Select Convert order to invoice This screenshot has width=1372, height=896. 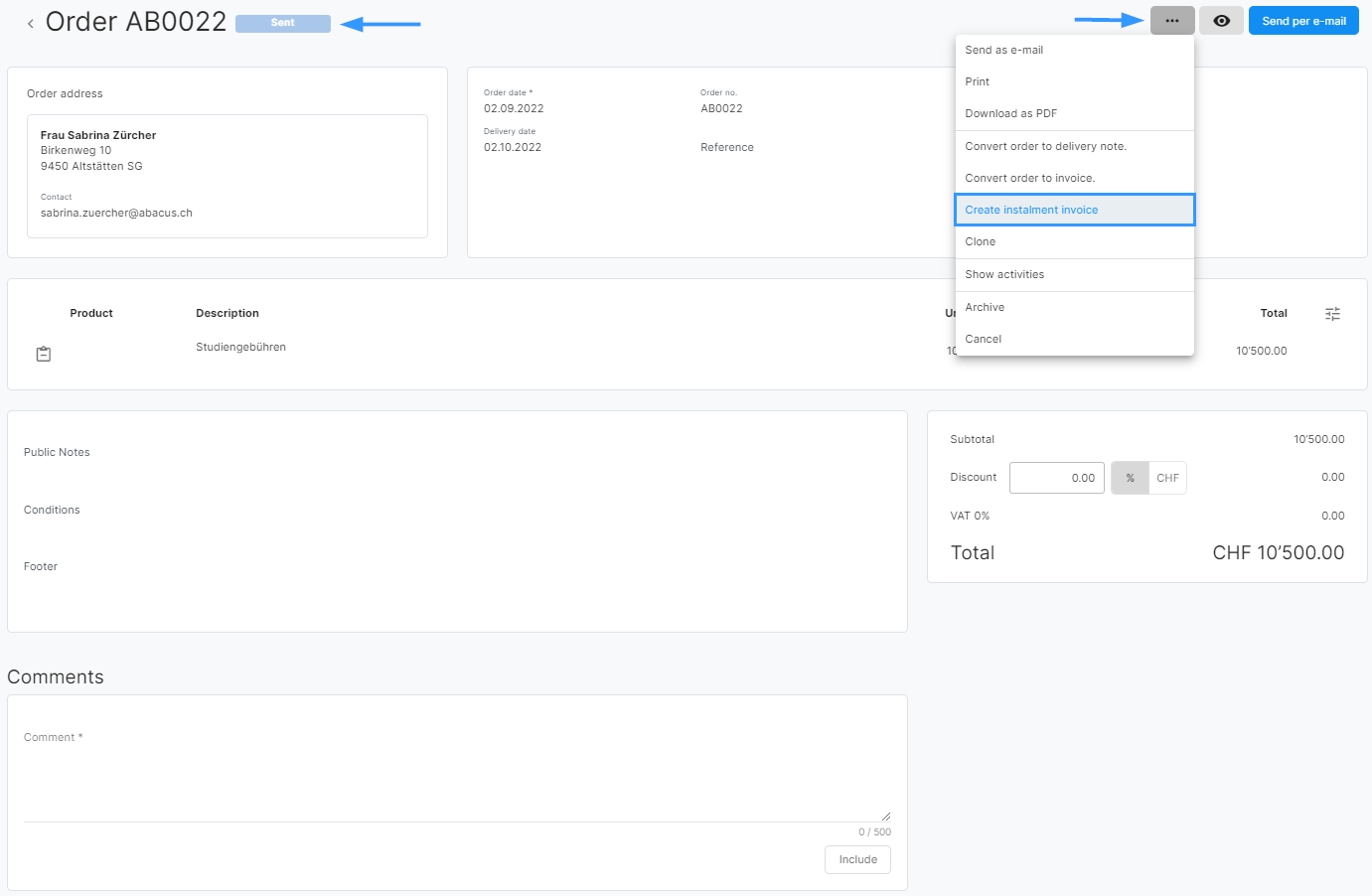tap(1029, 178)
